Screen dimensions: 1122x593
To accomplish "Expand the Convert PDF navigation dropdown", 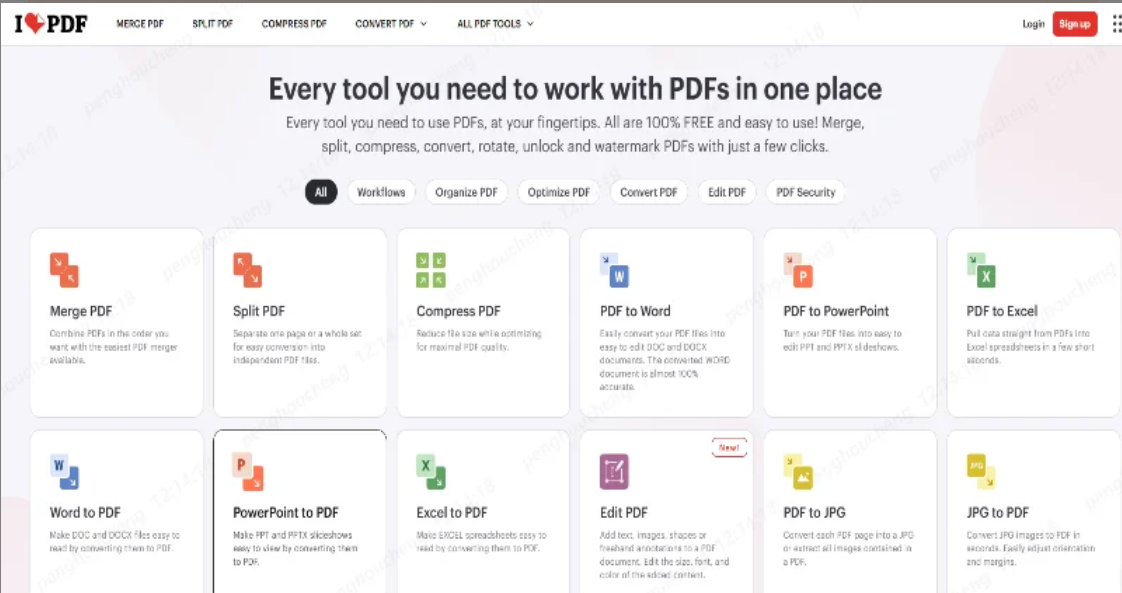I will pos(391,23).
